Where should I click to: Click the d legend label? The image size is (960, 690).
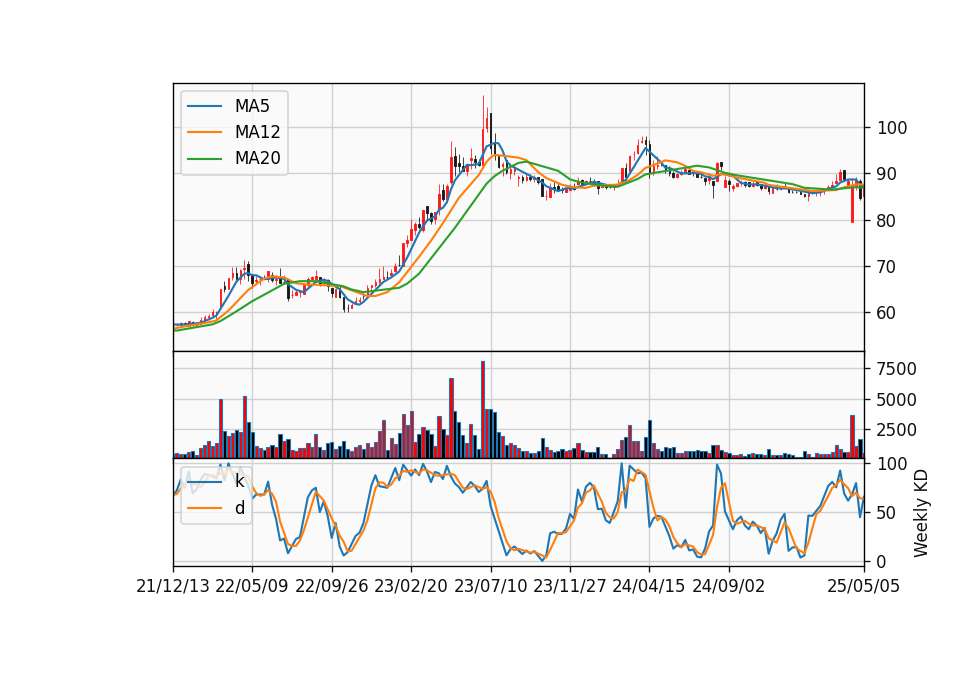(239, 508)
